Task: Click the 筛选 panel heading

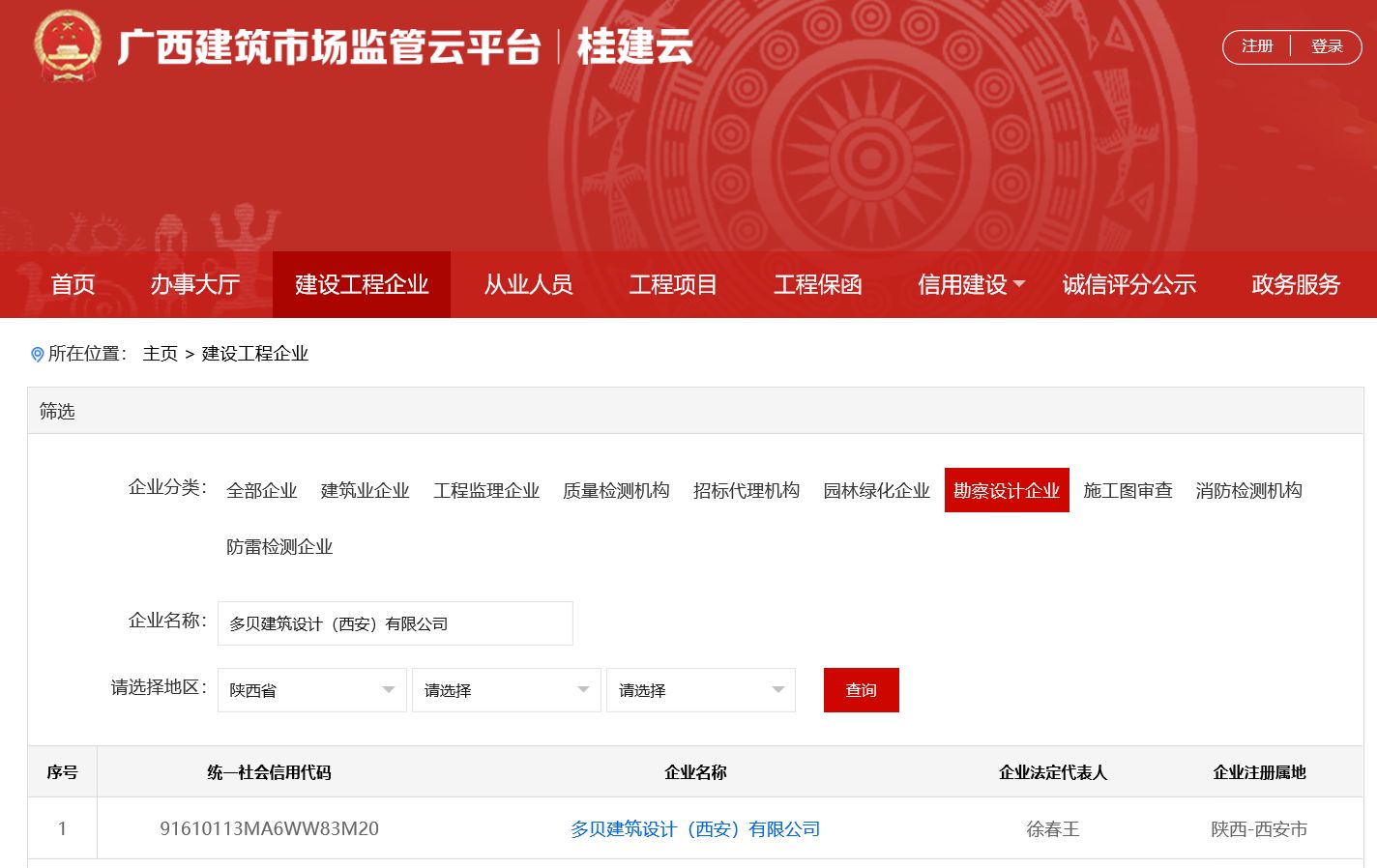Action: point(57,411)
